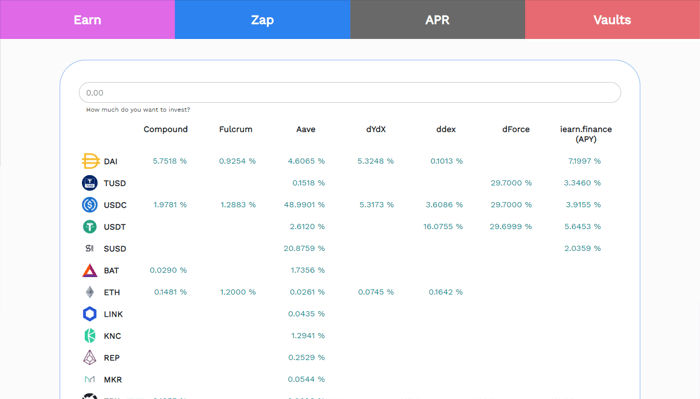Click ETH Fulcrum rate 1.2000 %

[x=238, y=292]
